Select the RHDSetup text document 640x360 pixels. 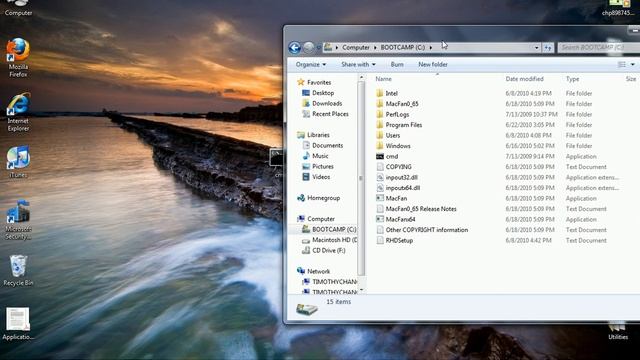[394, 240]
